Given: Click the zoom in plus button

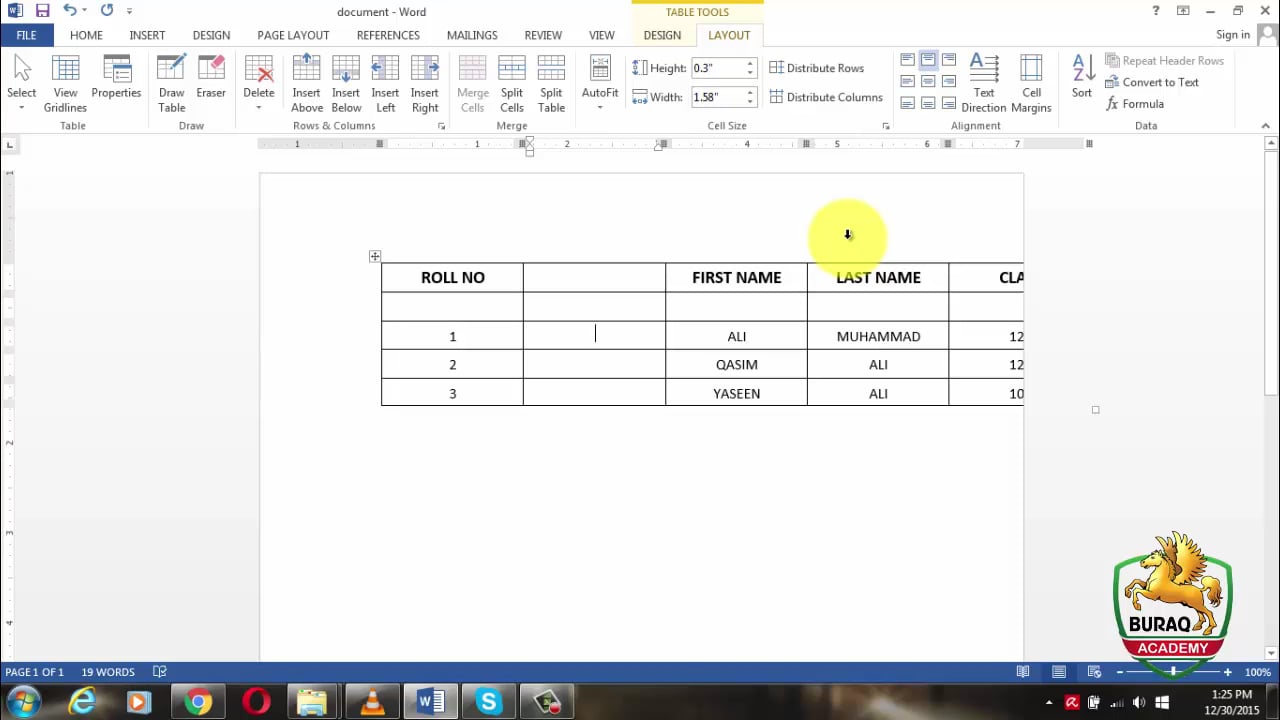Looking at the screenshot, I should 1227,672.
